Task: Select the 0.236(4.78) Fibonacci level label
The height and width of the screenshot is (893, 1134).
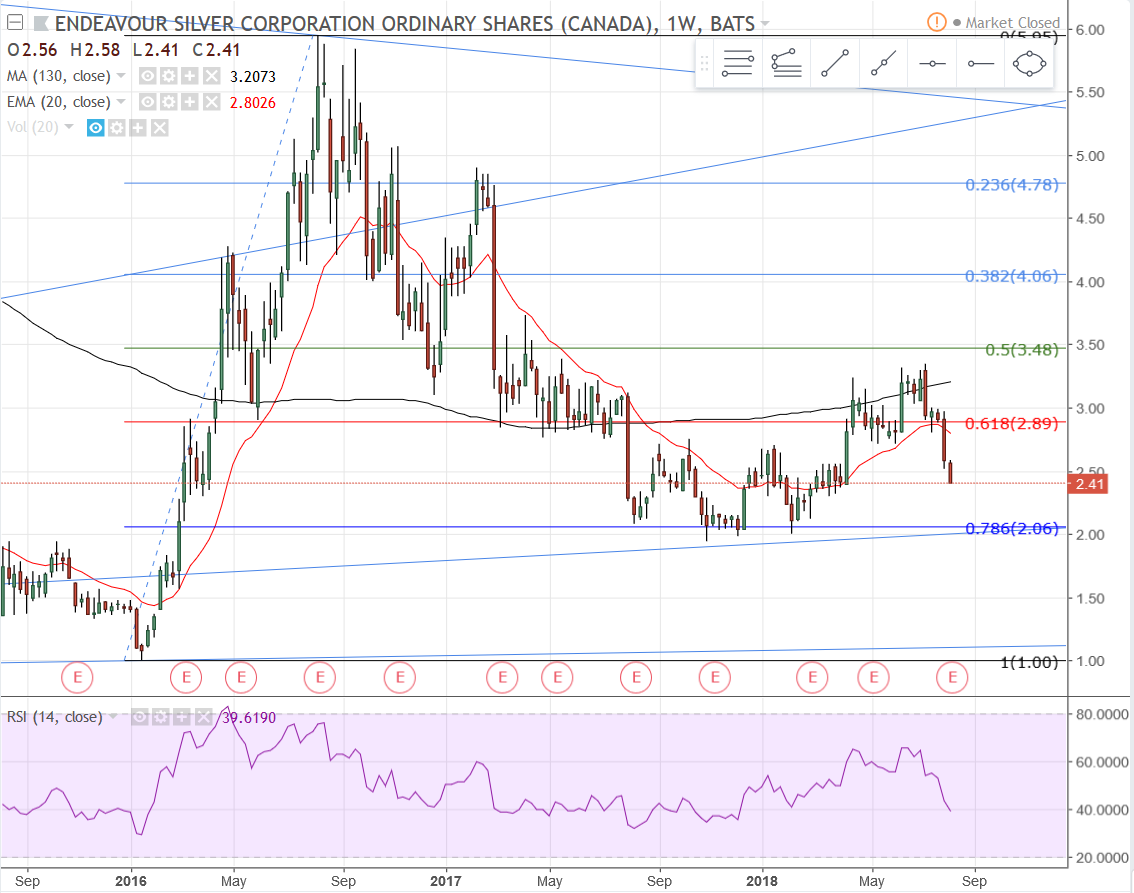Action: point(1012,185)
